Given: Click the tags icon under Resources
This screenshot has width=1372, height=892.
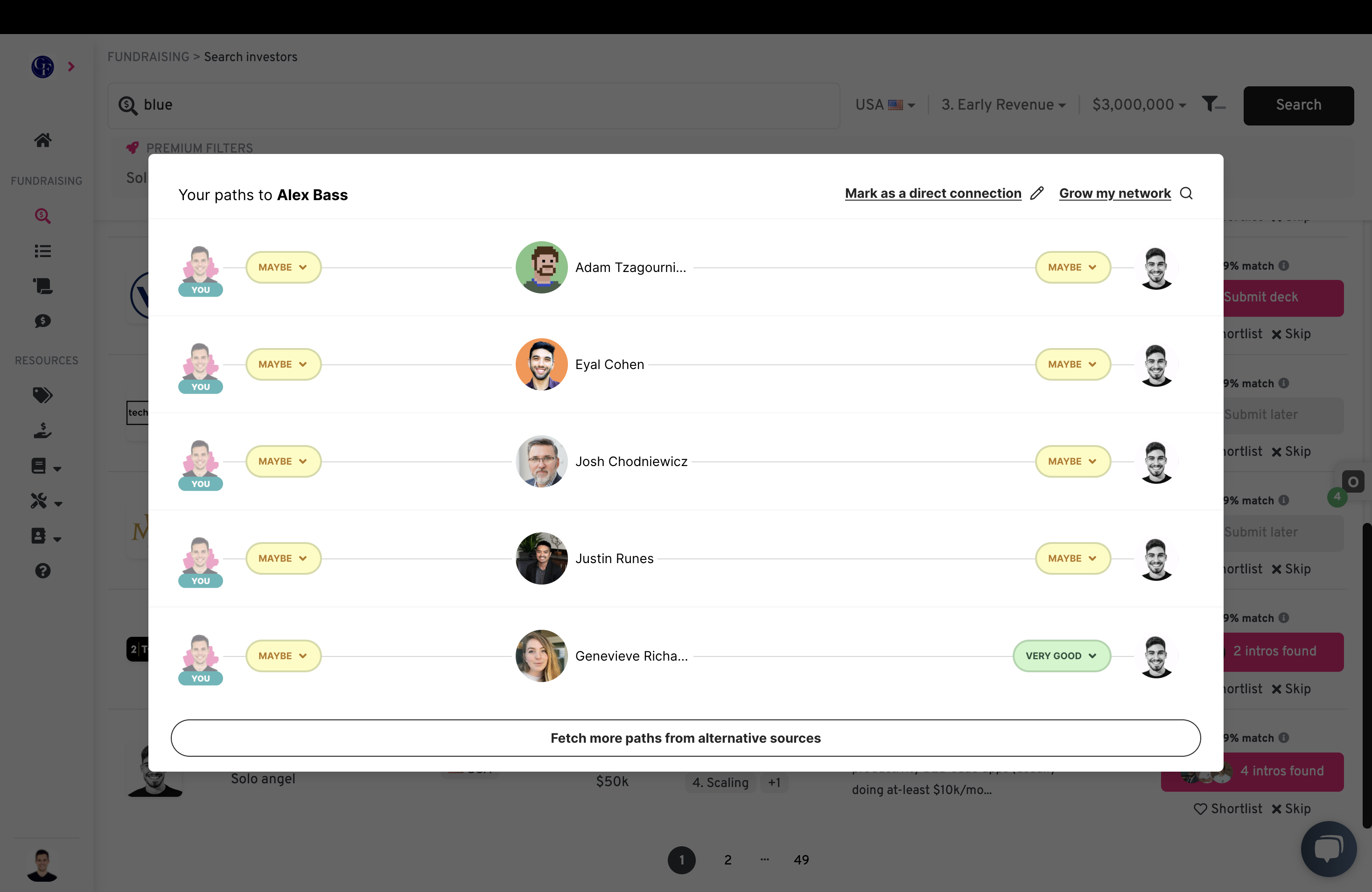Looking at the screenshot, I should point(42,395).
